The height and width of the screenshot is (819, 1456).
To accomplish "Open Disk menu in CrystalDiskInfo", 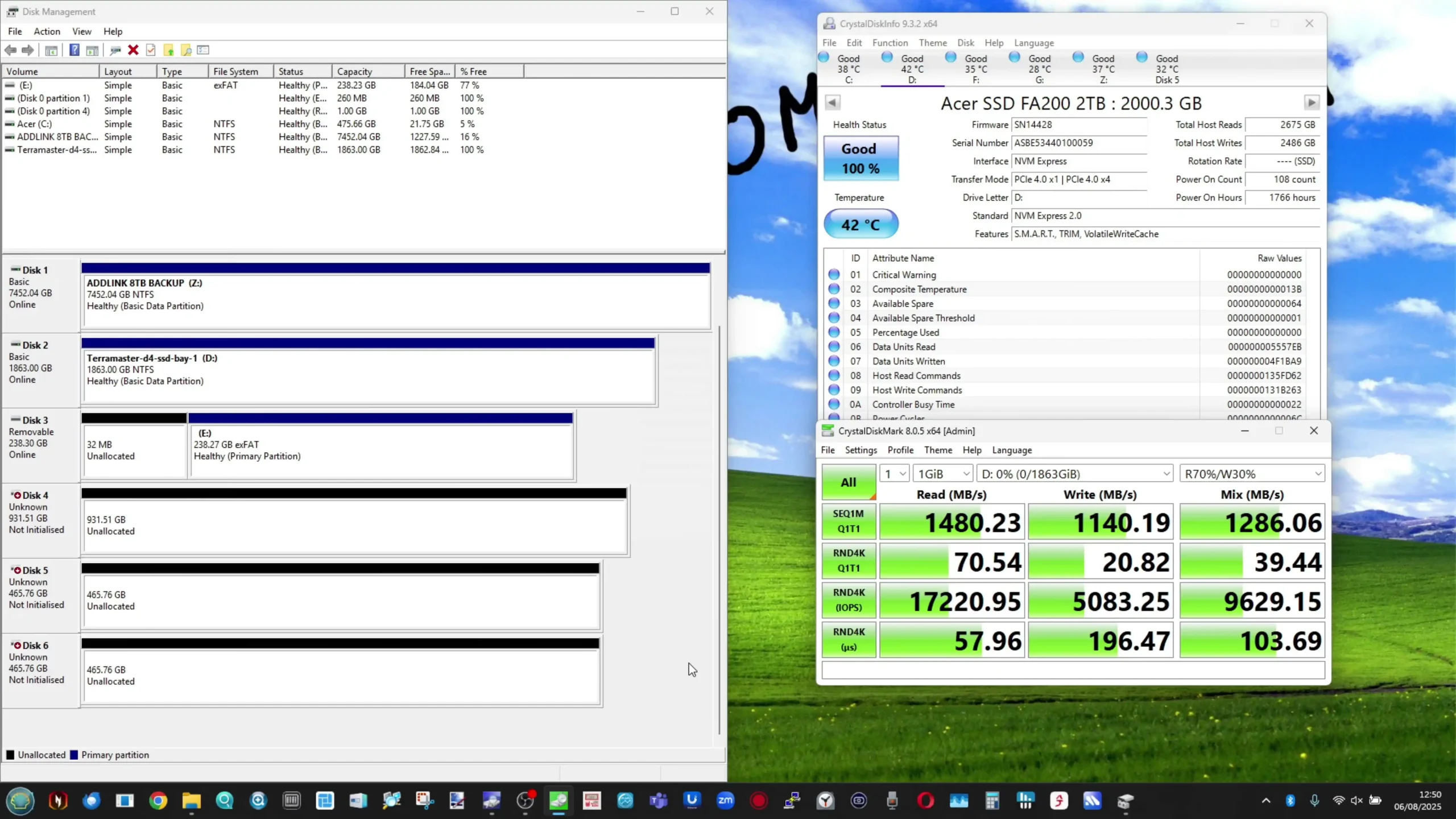I will pos(965,43).
